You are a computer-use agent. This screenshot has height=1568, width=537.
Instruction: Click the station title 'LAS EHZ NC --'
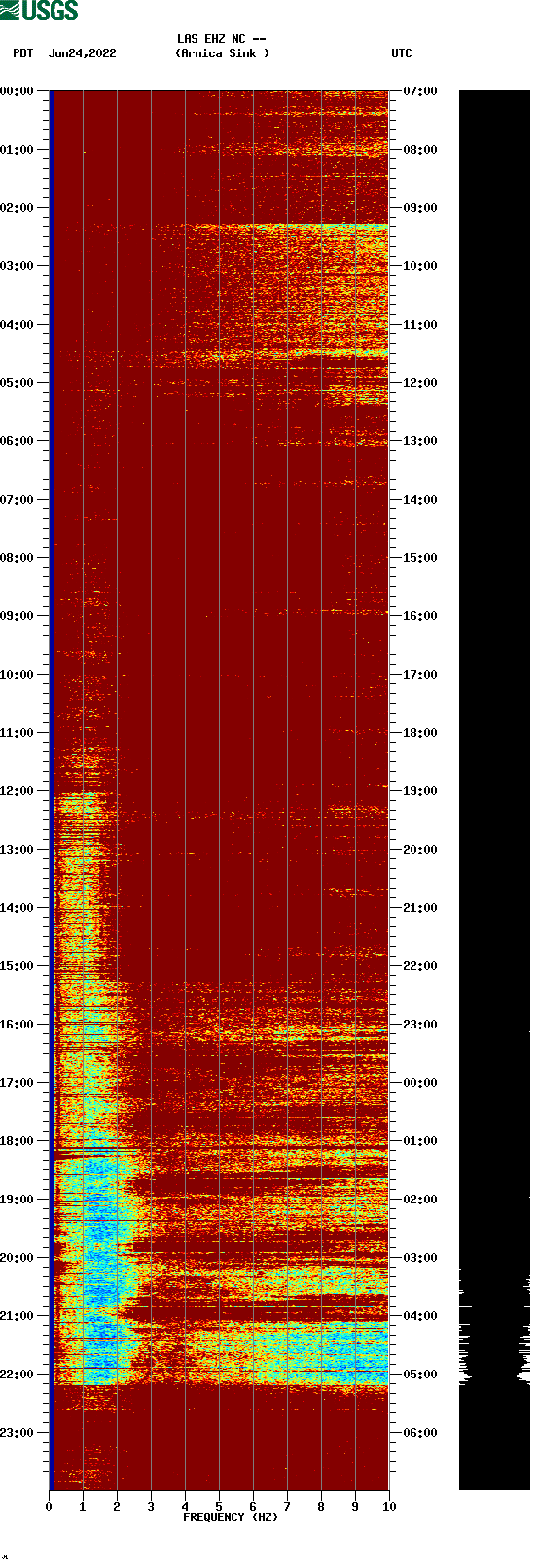222,39
